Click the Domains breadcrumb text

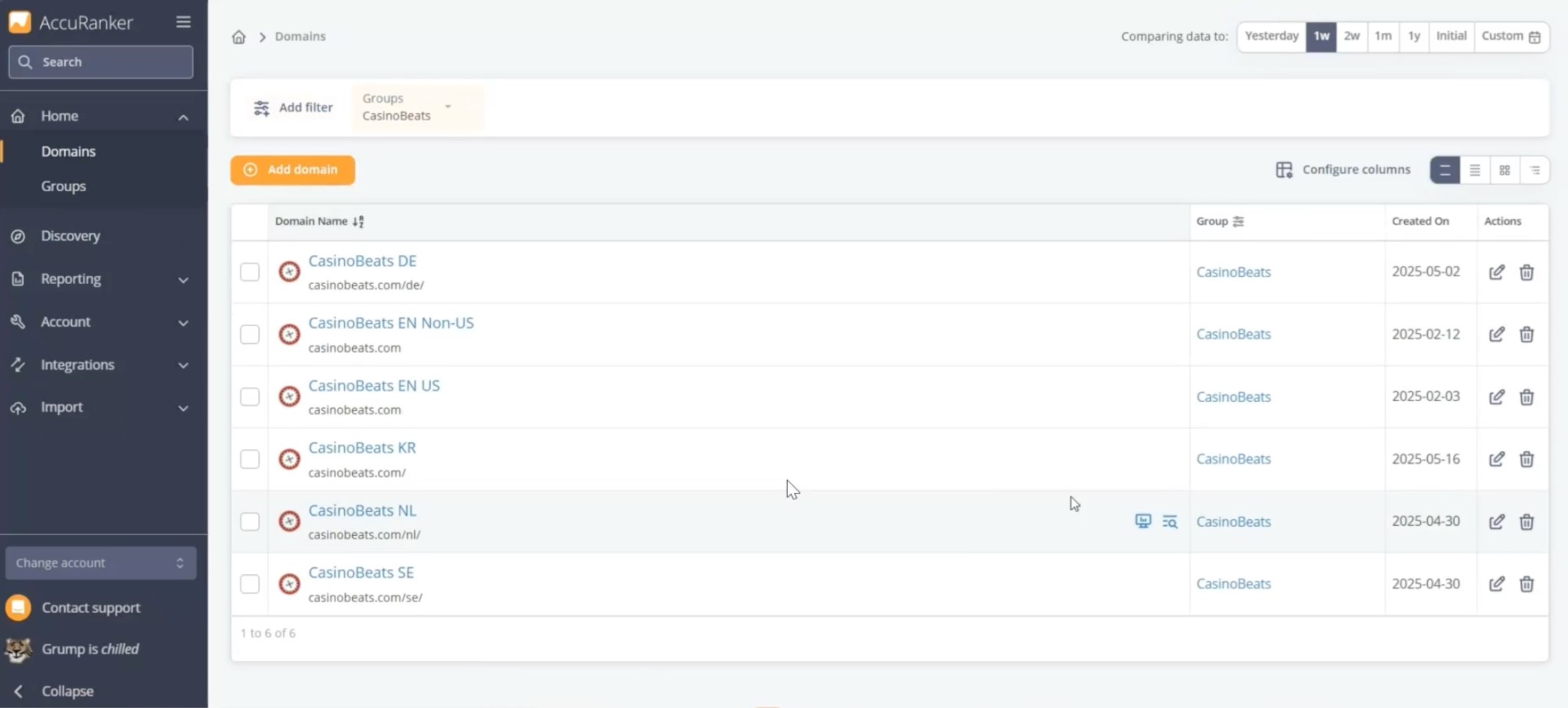300,37
